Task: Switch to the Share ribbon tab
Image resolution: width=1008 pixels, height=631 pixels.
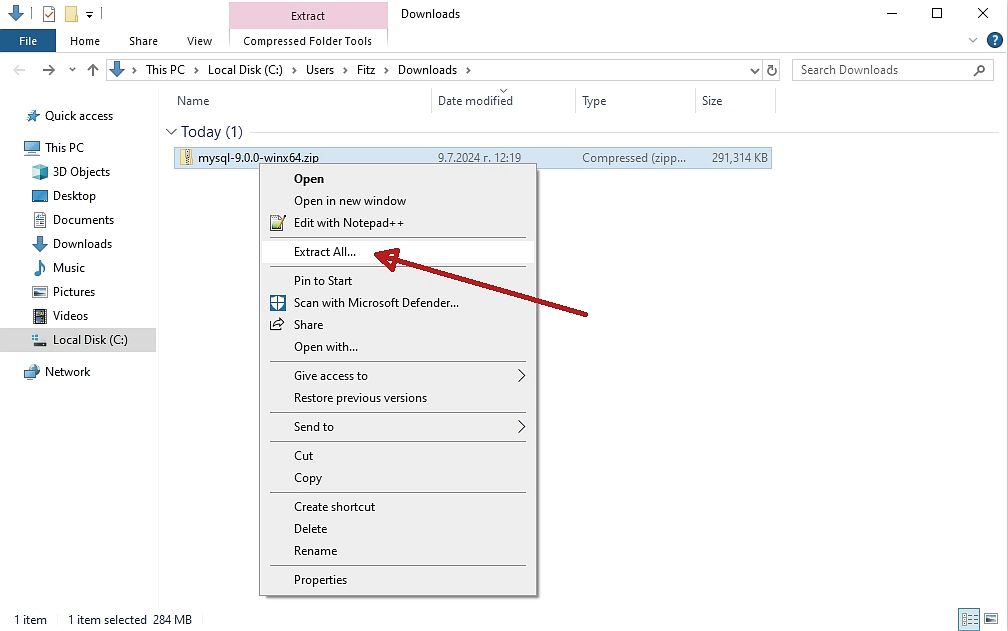Action: [143, 41]
